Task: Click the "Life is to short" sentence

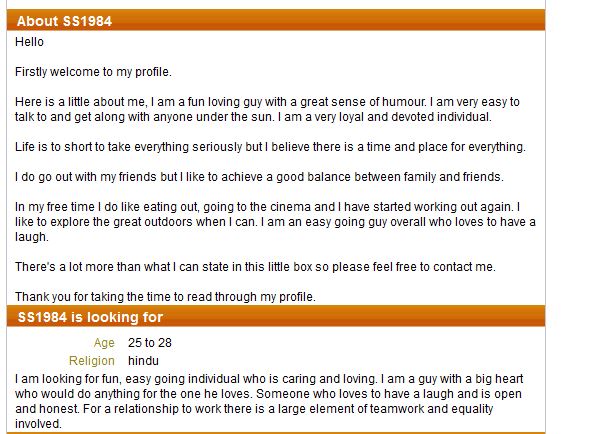Action: tap(270, 147)
